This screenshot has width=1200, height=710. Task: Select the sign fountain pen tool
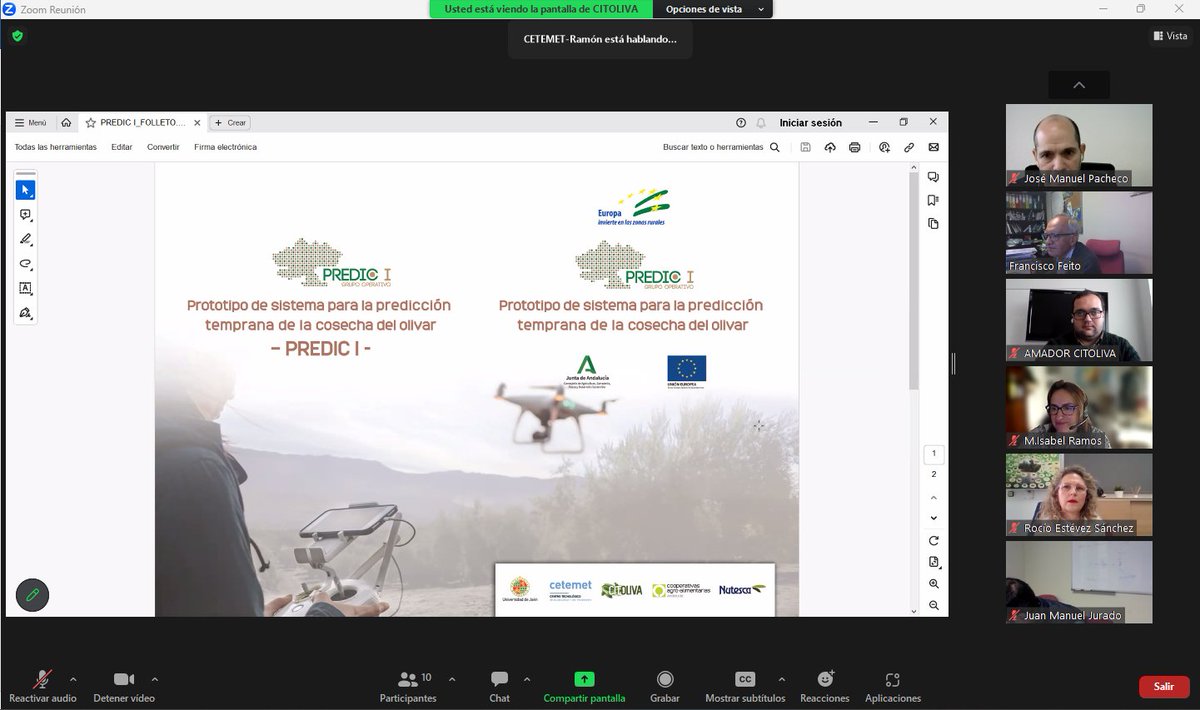pos(26,313)
